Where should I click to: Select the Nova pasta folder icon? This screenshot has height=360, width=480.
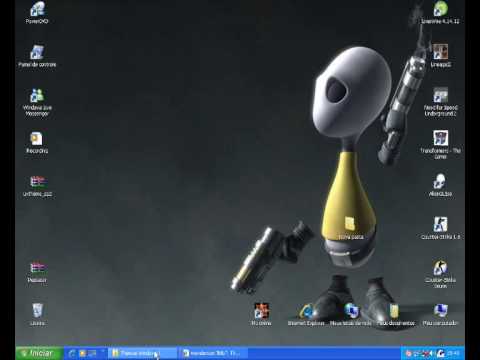point(350,228)
